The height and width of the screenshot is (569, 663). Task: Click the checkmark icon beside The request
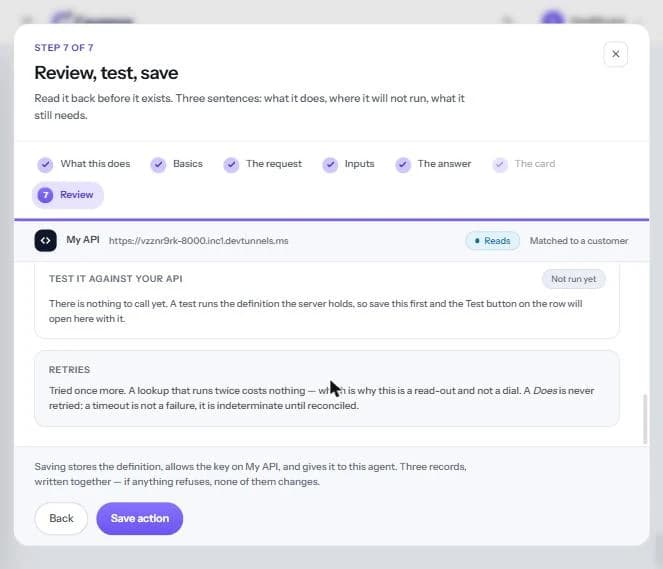(231, 164)
